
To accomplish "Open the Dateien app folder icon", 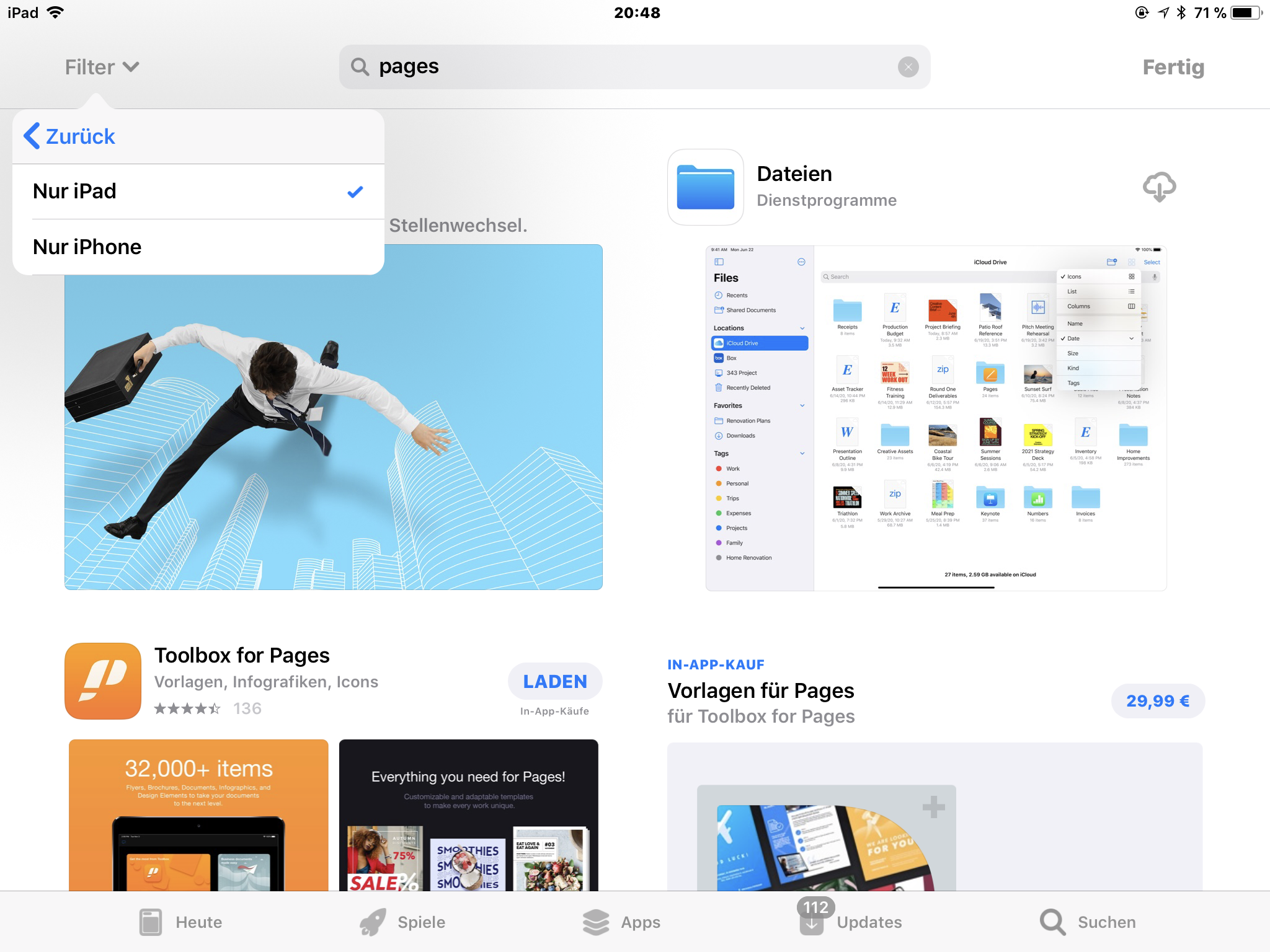I will tap(705, 187).
